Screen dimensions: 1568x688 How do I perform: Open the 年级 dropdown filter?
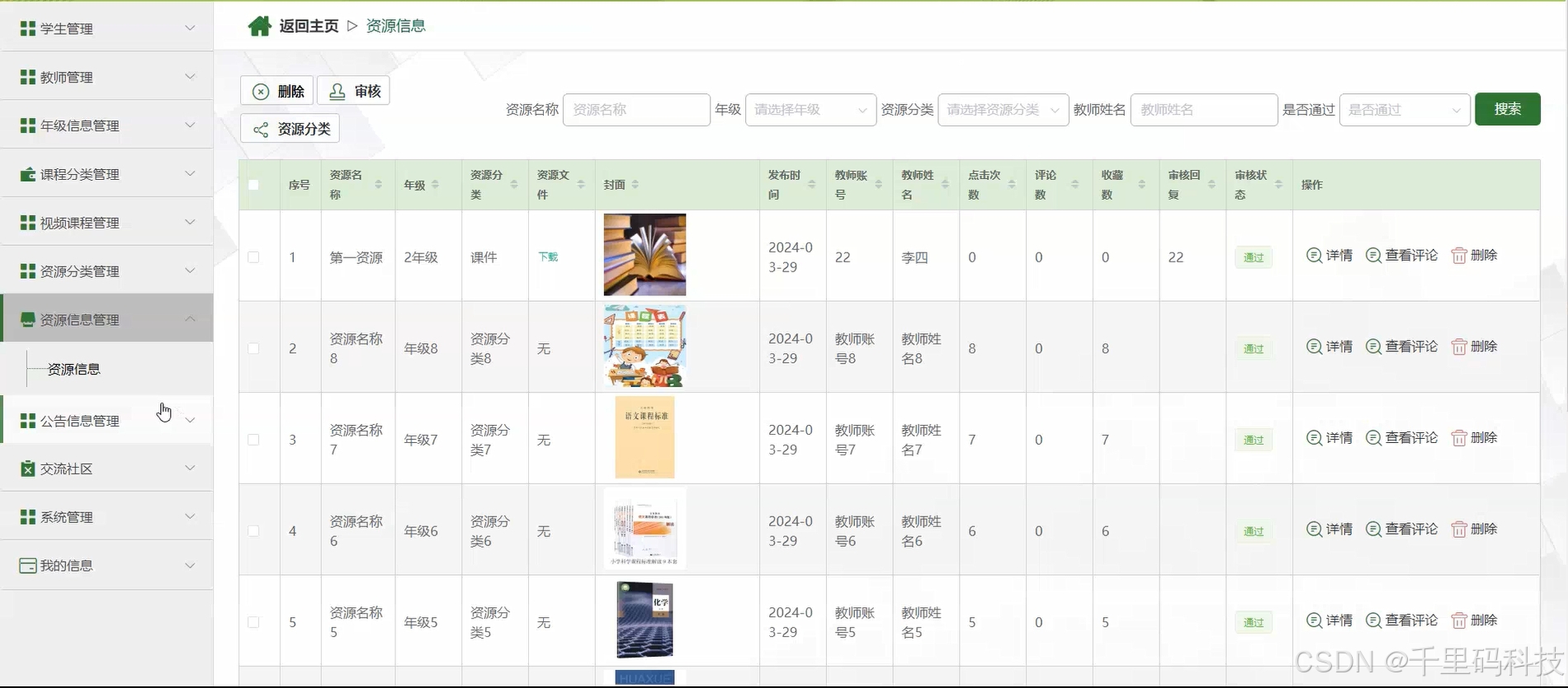(810, 110)
